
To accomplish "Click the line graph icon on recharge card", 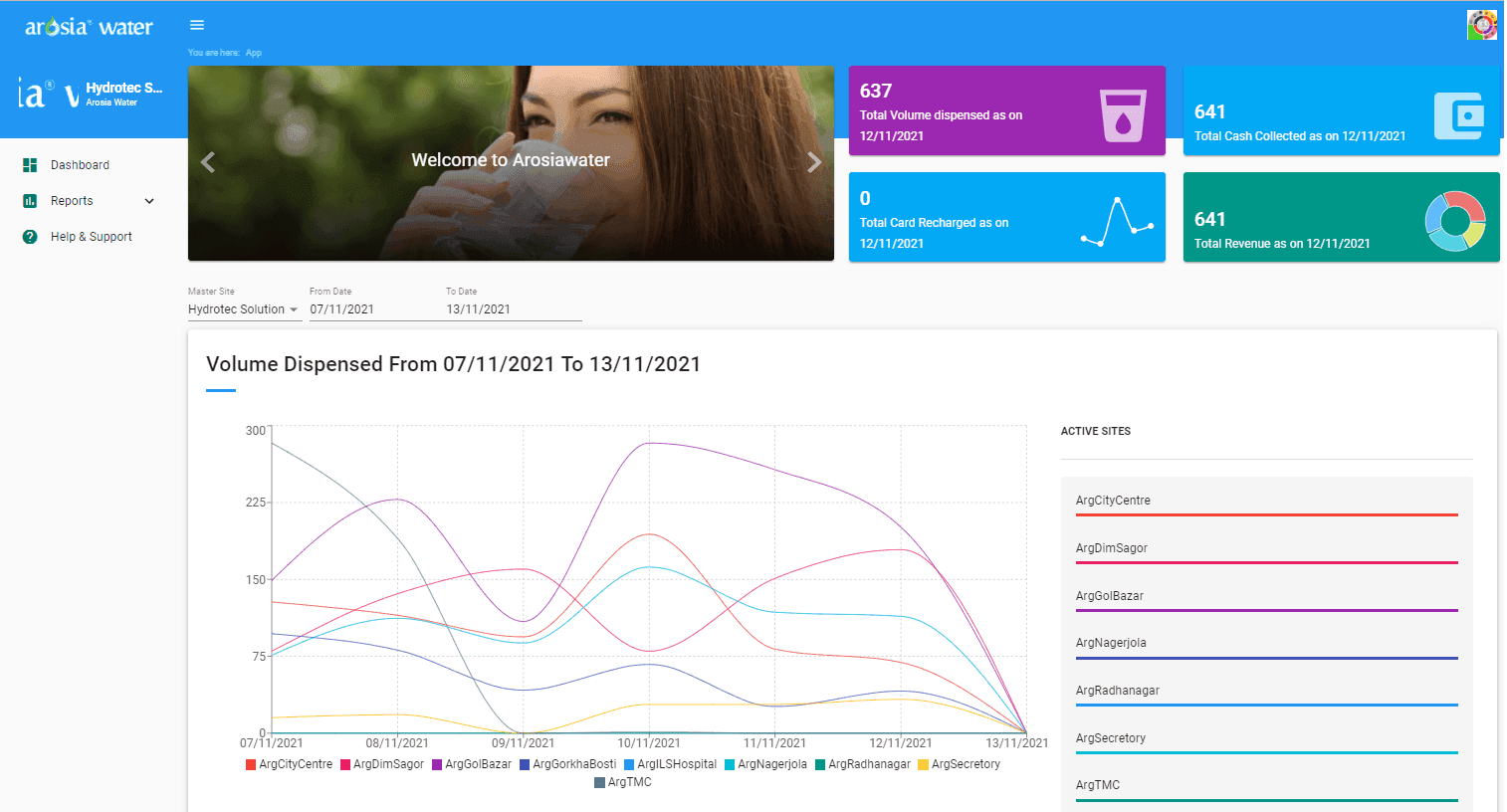I will [x=1117, y=221].
